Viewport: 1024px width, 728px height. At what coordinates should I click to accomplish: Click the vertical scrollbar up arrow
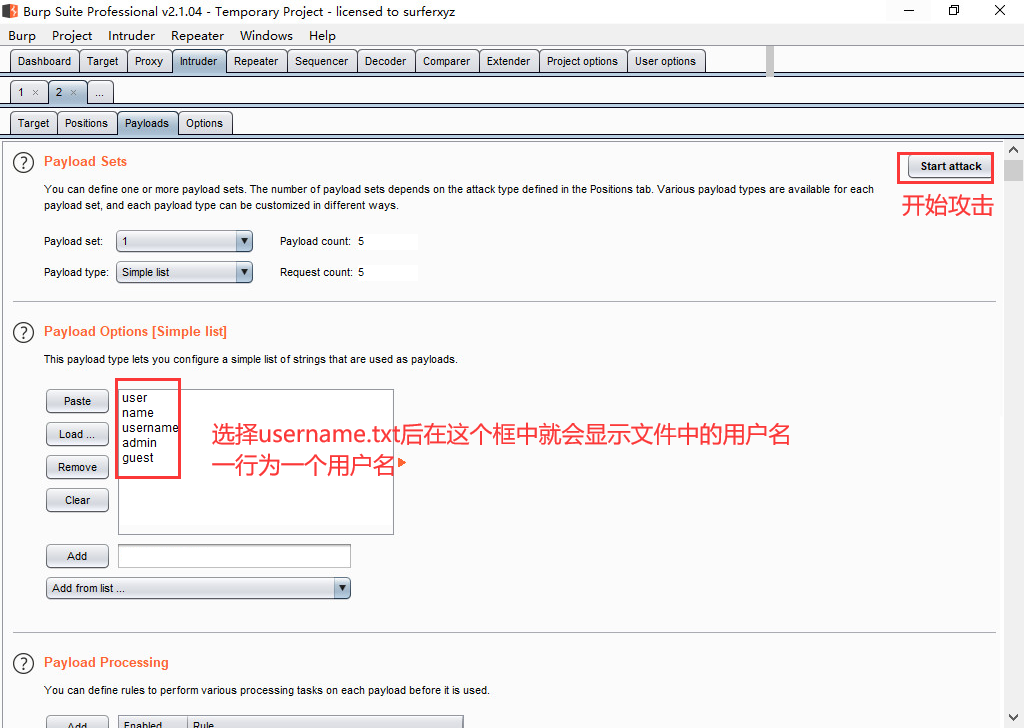1013,150
